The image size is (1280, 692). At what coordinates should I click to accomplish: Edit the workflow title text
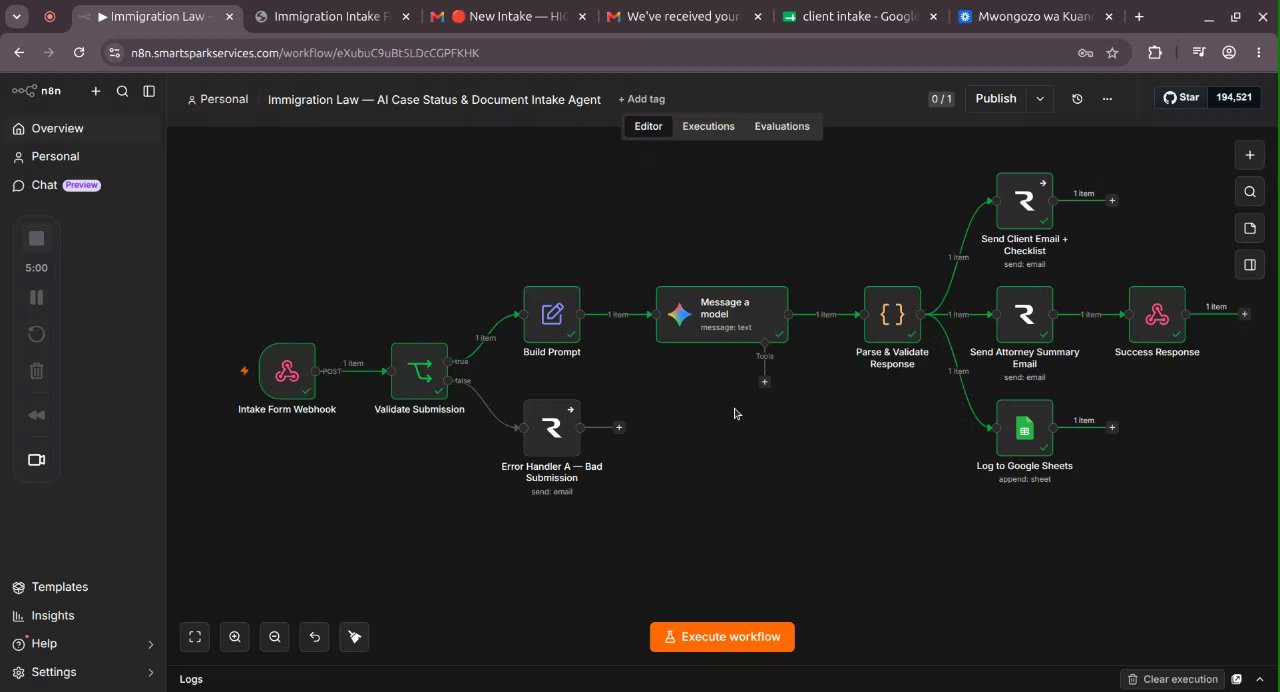(x=434, y=99)
